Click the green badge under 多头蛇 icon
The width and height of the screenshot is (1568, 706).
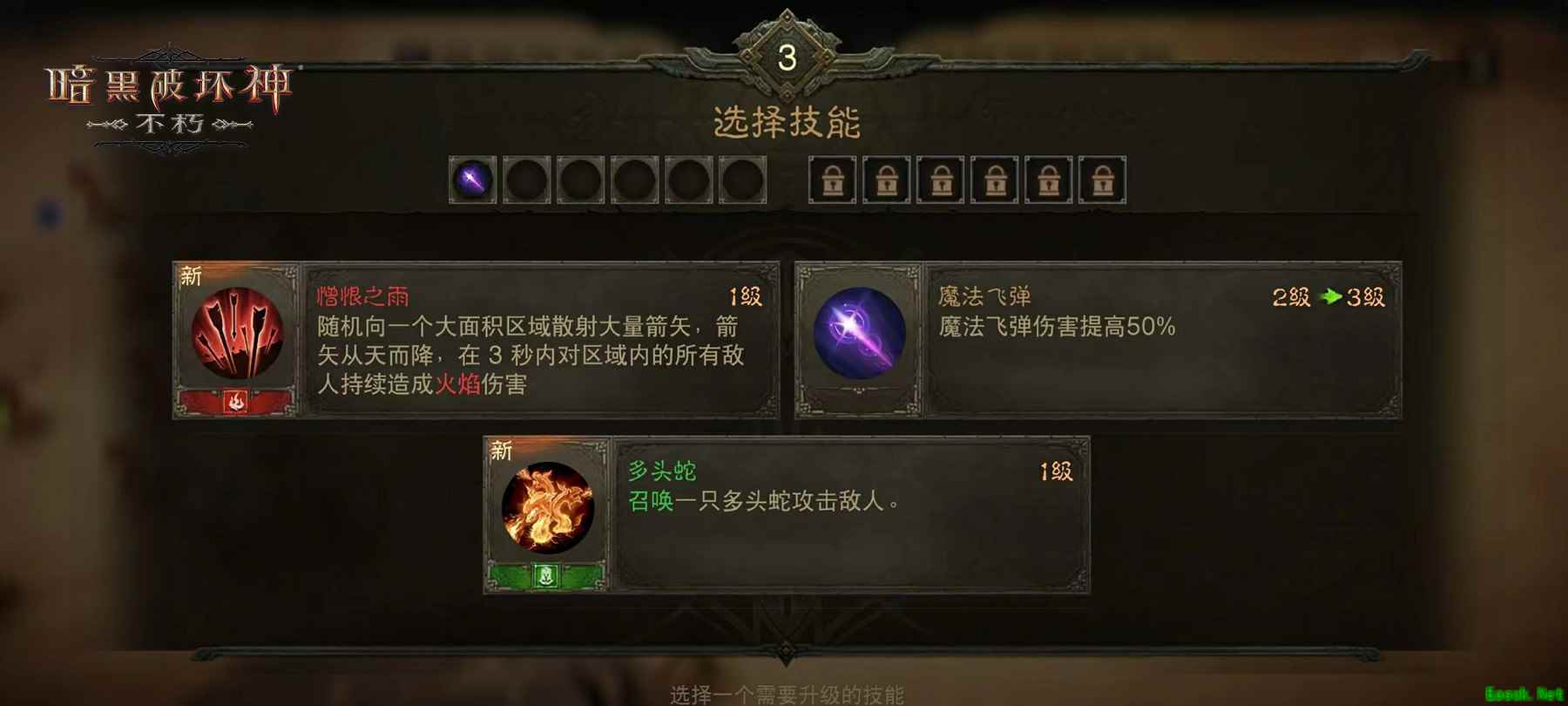[546, 576]
